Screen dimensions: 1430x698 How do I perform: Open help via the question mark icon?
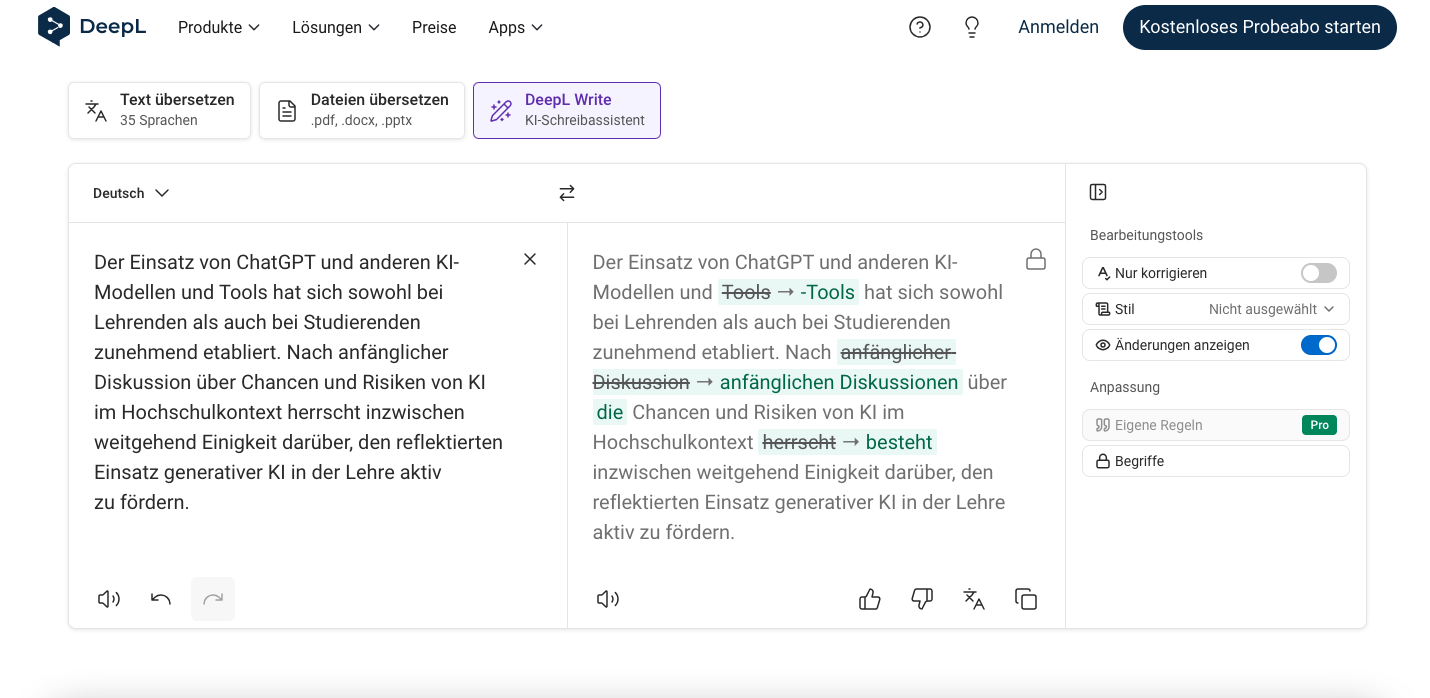(x=919, y=27)
